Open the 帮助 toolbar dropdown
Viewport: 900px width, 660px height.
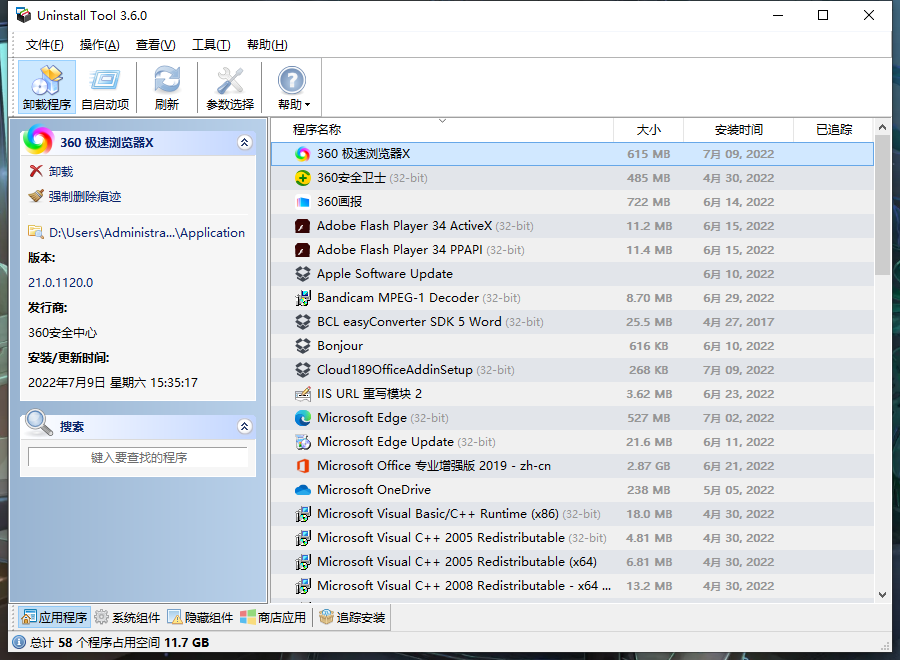click(292, 87)
